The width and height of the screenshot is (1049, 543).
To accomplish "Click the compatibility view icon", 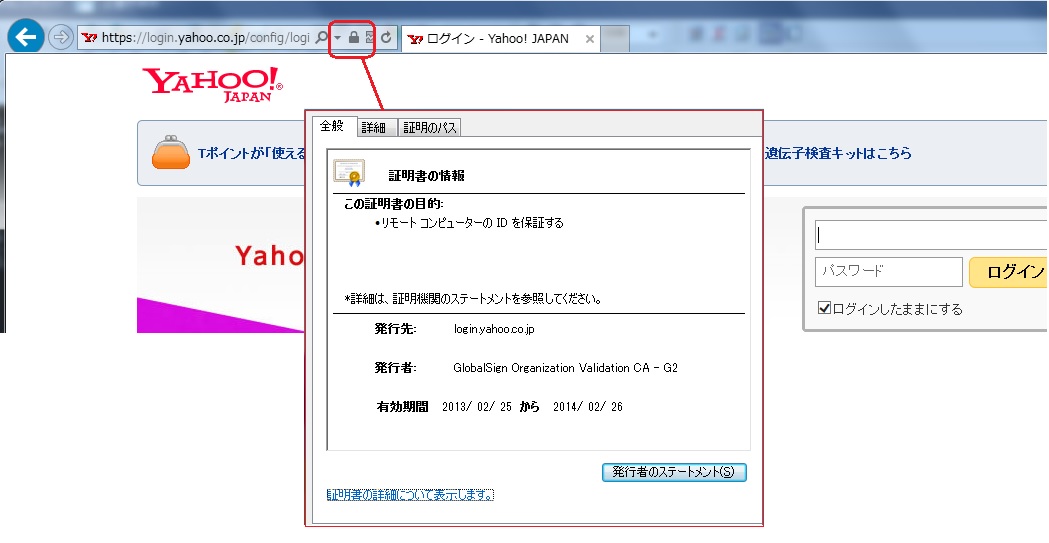I will pyautogui.click(x=369, y=37).
